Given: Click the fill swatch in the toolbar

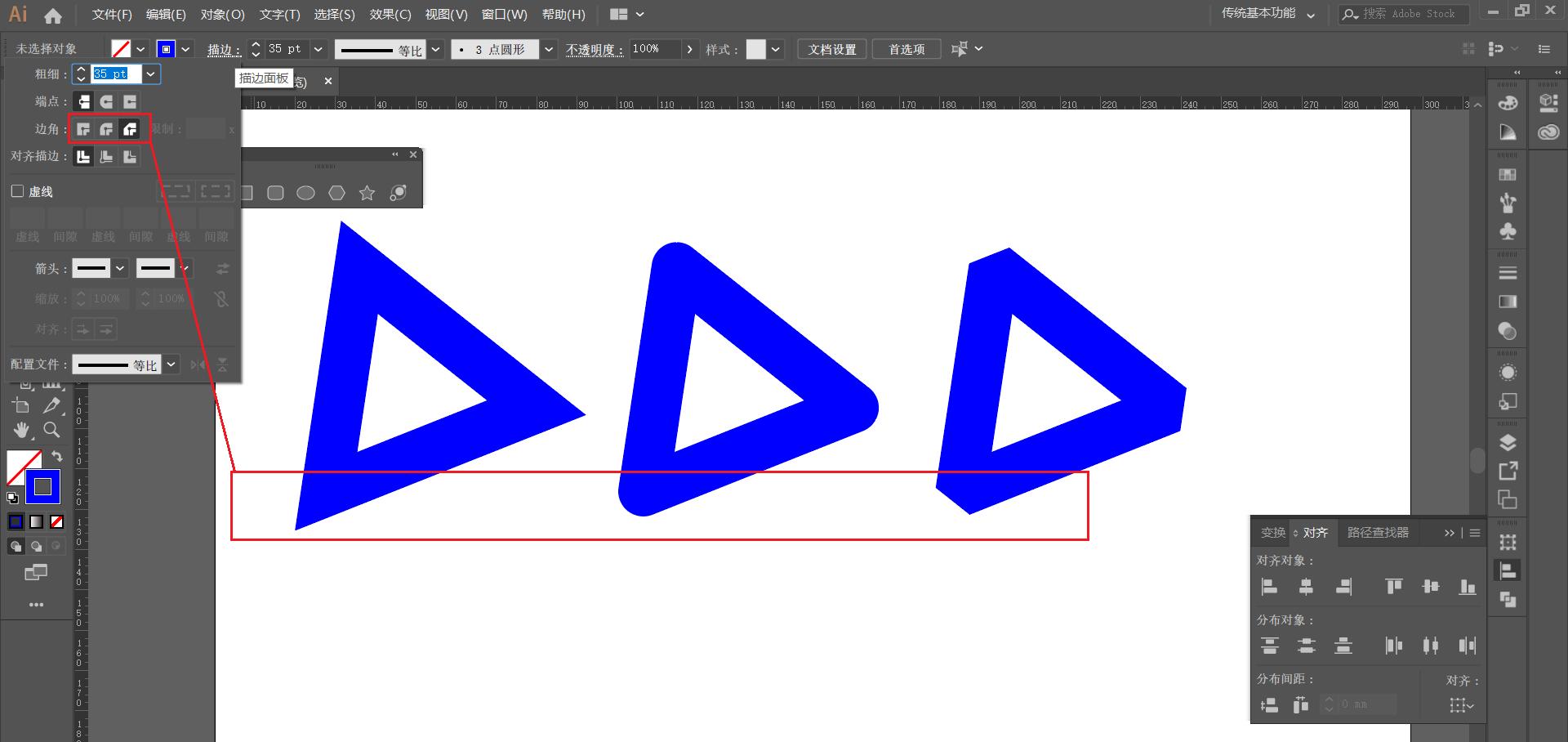Looking at the screenshot, I should (x=19, y=463).
